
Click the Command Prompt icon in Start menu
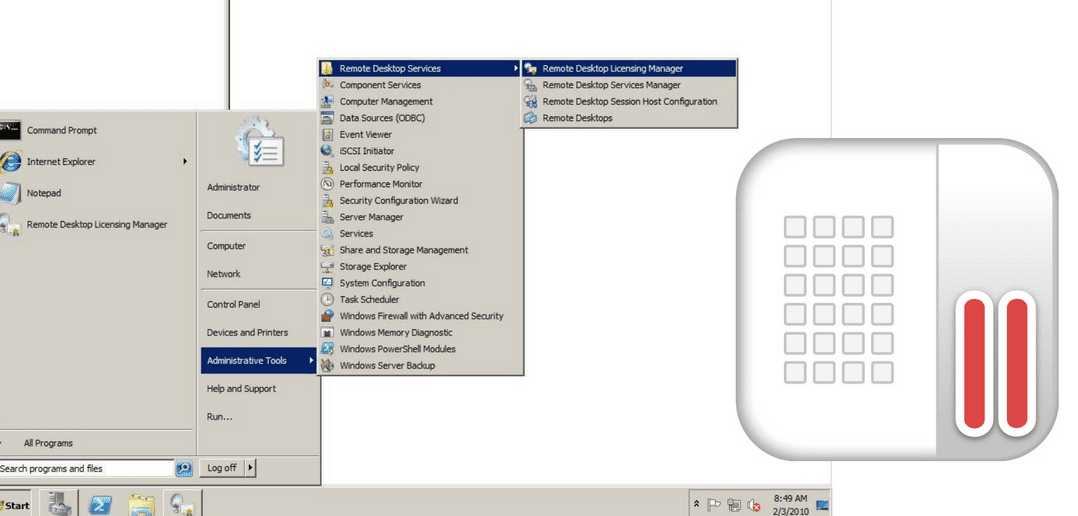tap(10, 130)
